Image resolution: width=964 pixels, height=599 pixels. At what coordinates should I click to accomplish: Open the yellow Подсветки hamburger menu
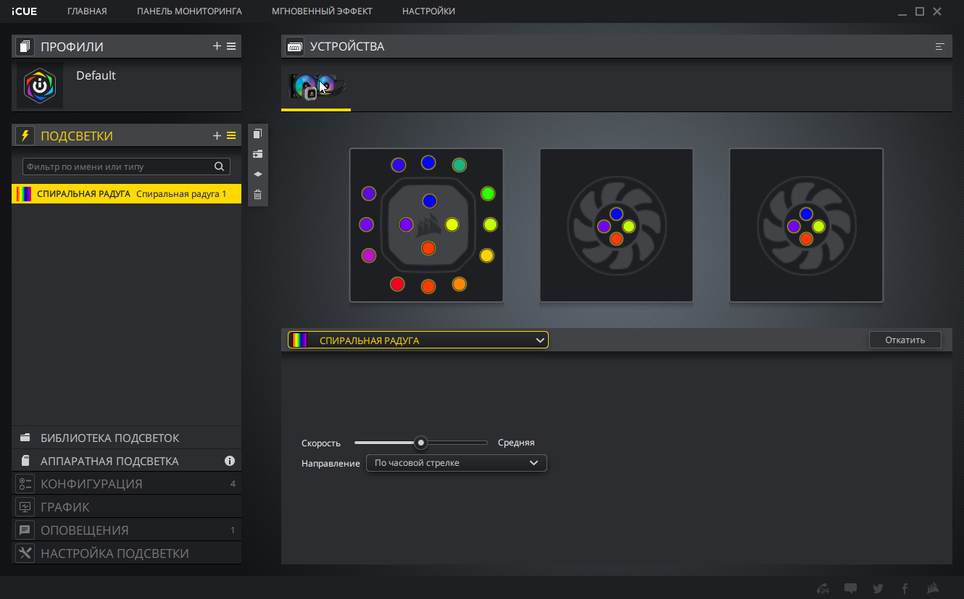coord(231,135)
